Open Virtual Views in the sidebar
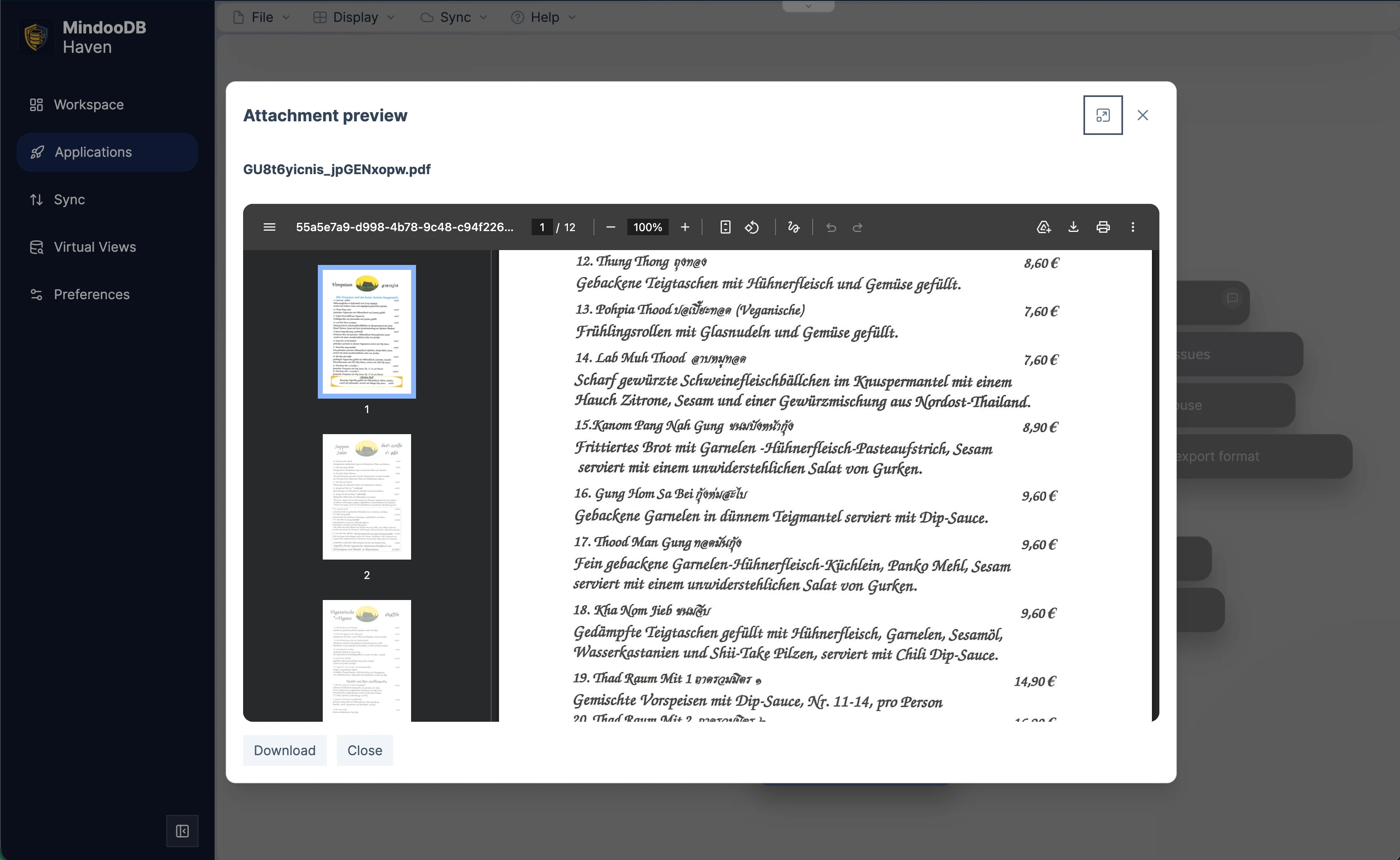Screen dimensions: 1400x860 pos(95,247)
